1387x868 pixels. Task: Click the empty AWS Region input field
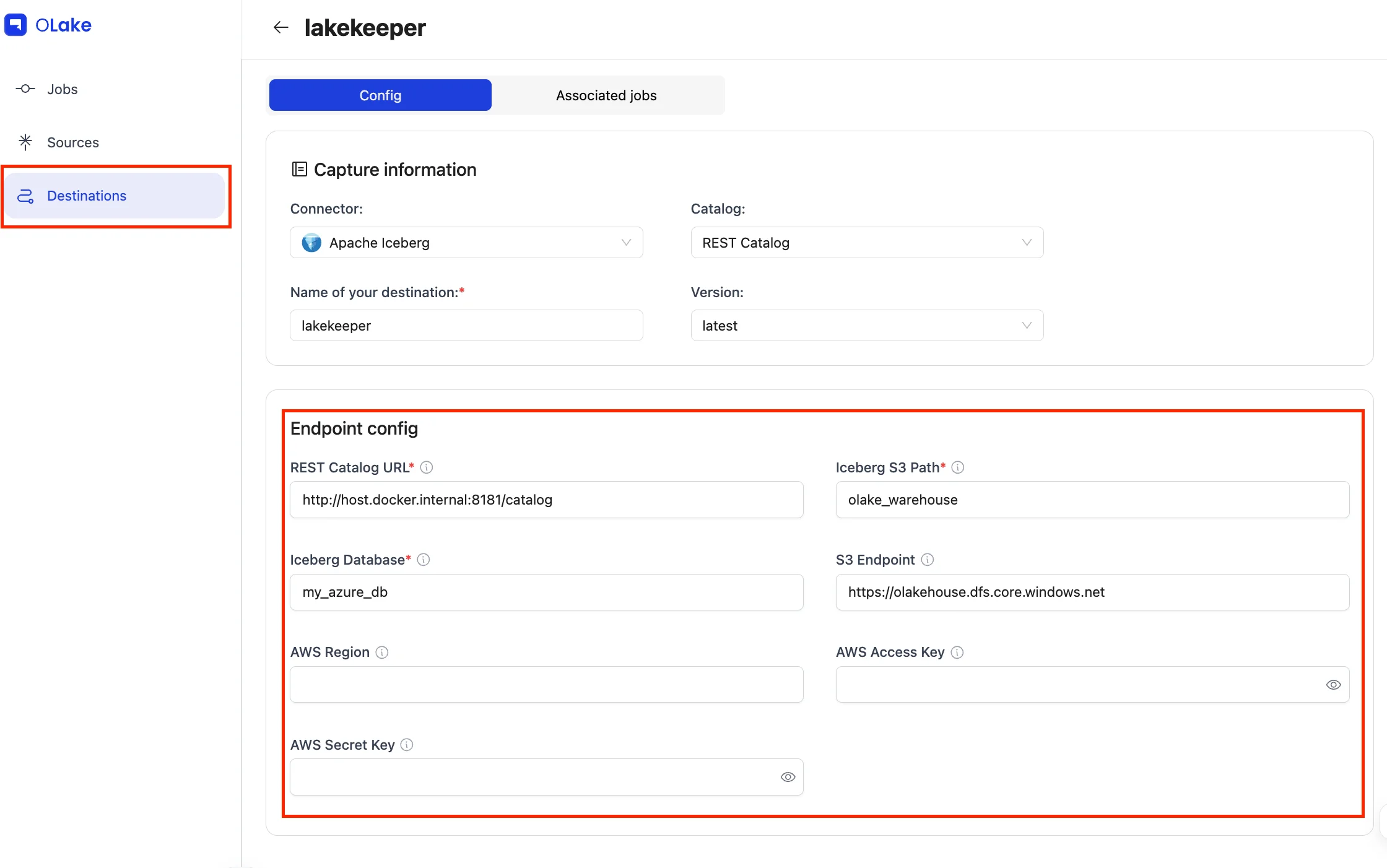[546, 685]
